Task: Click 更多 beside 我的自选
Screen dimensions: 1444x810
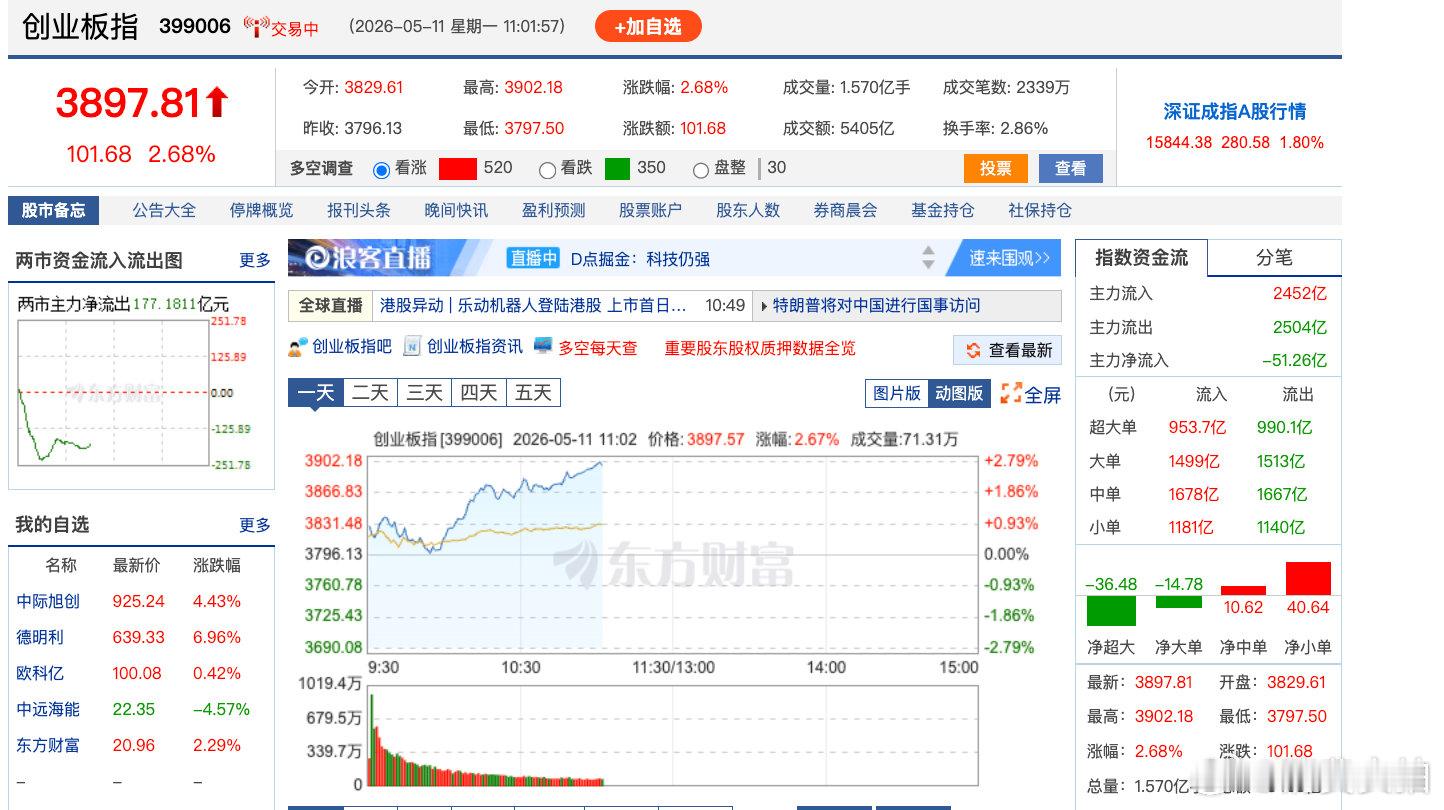Action: [x=255, y=525]
